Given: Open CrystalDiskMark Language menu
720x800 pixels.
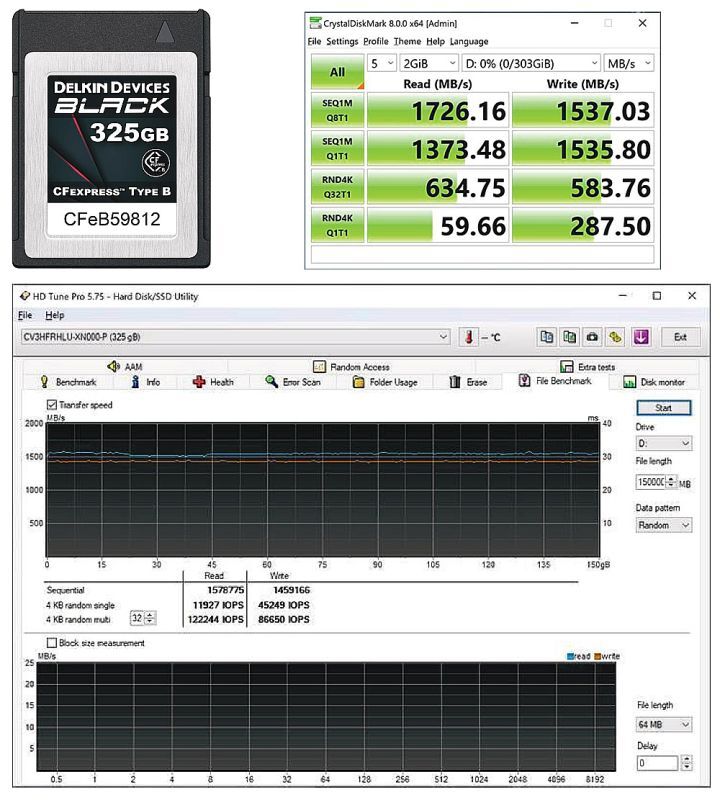Looking at the screenshot, I should 469,41.
